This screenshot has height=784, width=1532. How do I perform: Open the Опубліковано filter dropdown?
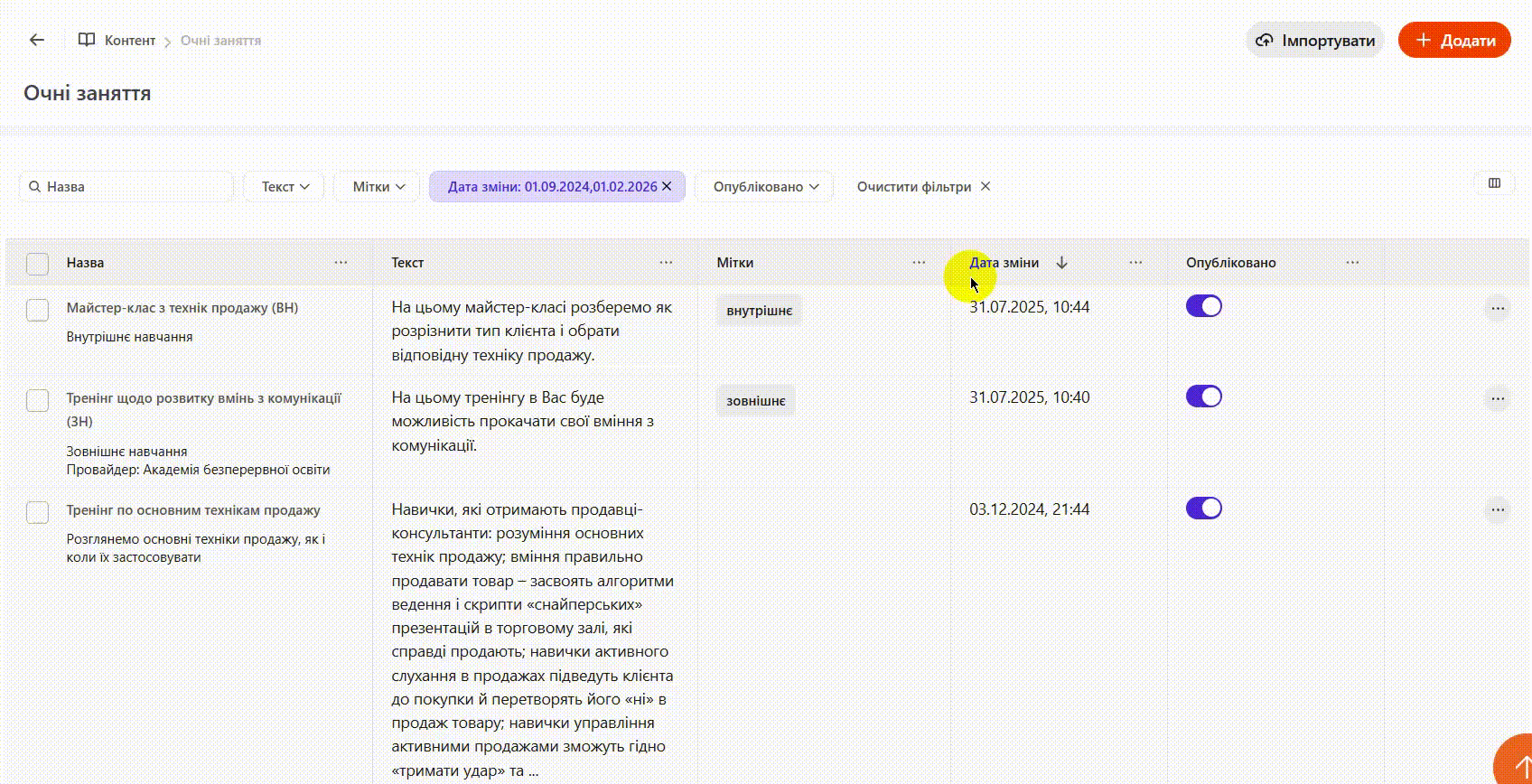[x=764, y=187]
